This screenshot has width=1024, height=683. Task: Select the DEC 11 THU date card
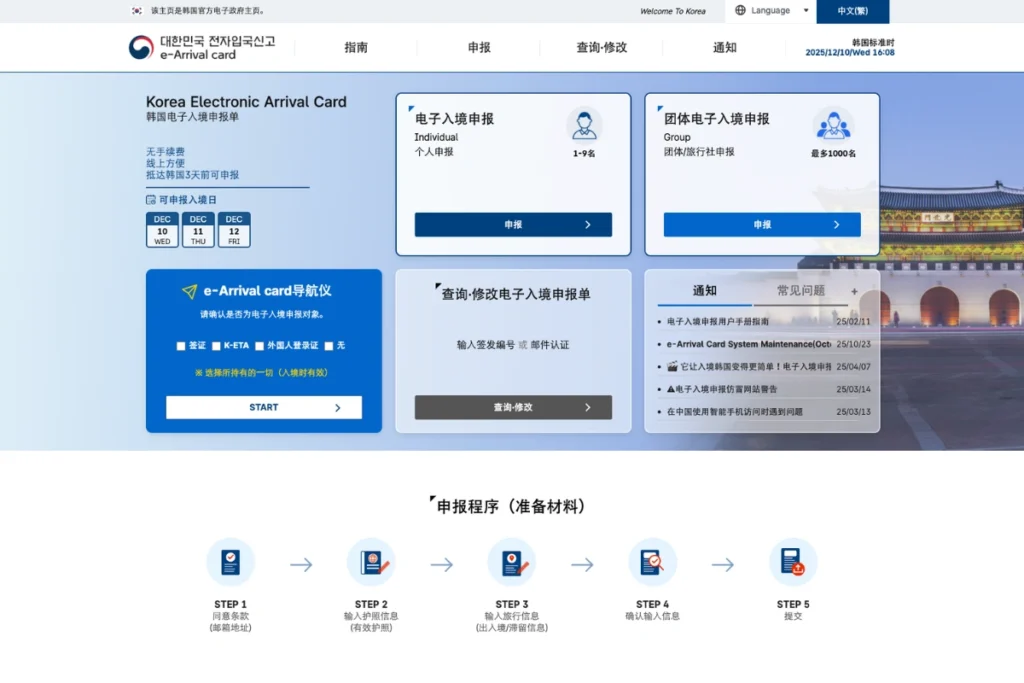click(x=197, y=230)
